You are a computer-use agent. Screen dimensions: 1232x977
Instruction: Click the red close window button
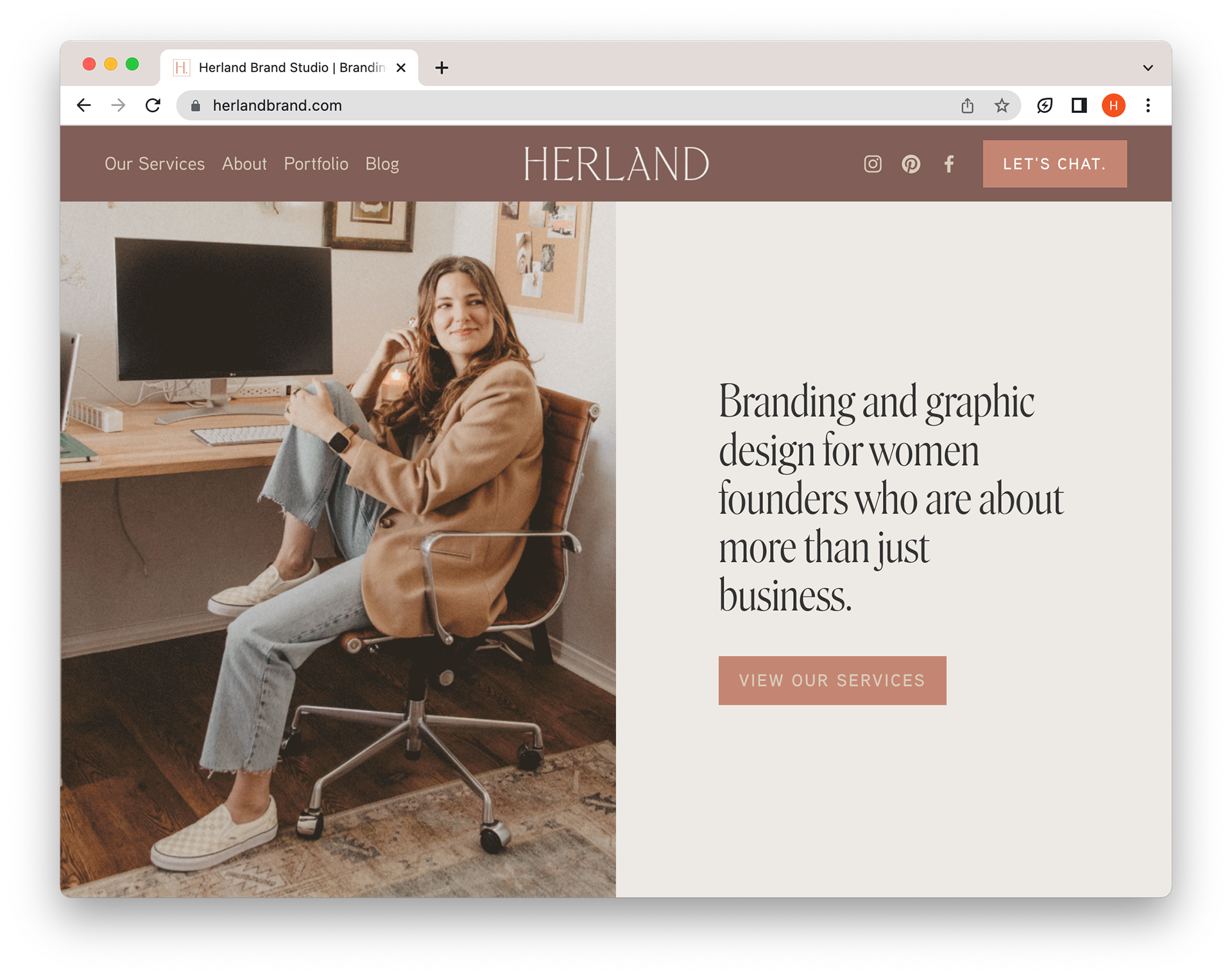click(x=89, y=64)
